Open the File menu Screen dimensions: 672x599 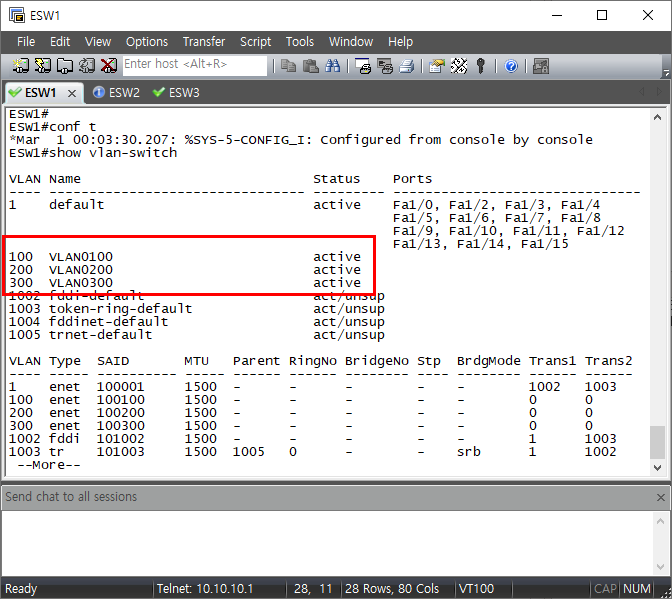click(26, 42)
